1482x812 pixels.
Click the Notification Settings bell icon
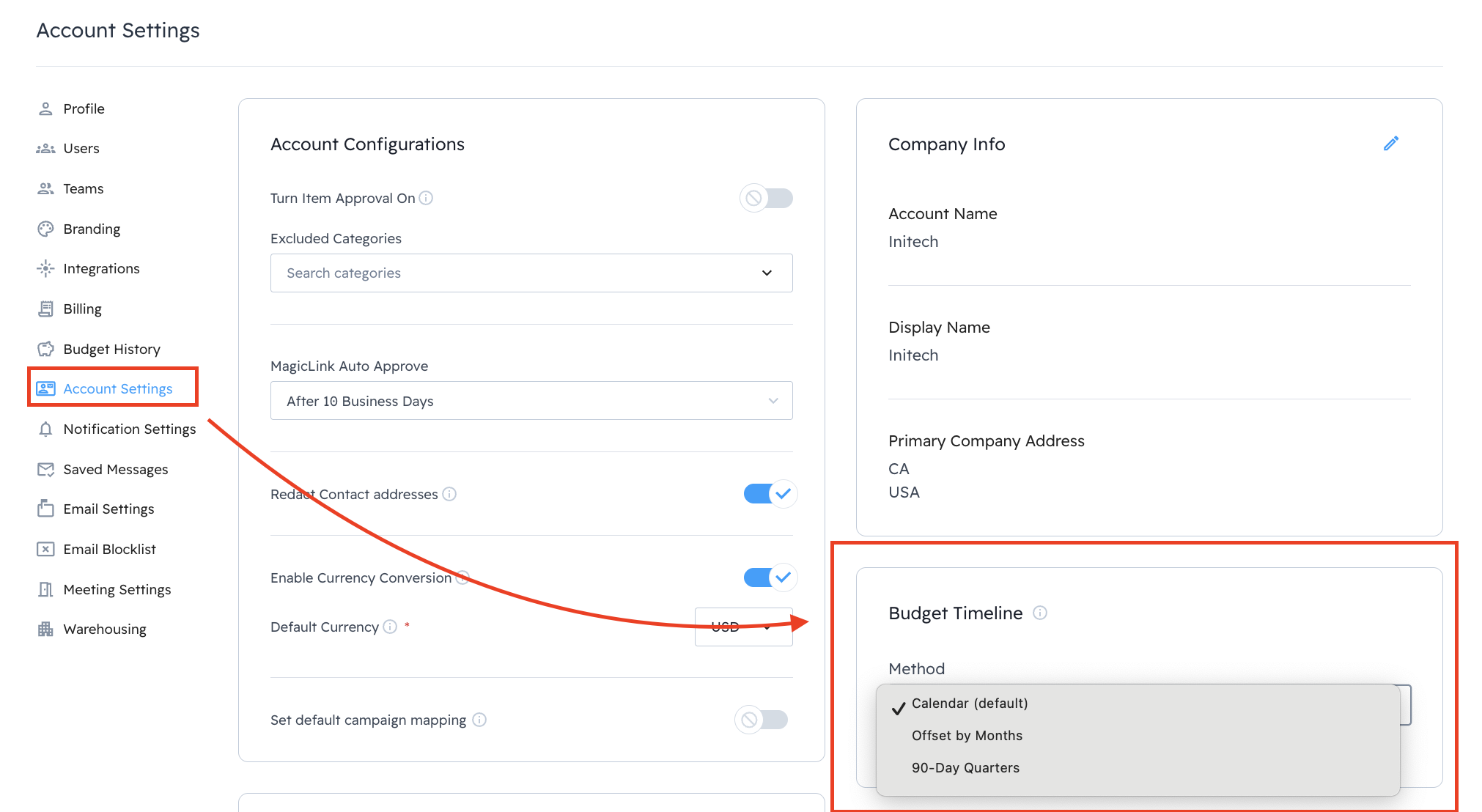[45, 429]
